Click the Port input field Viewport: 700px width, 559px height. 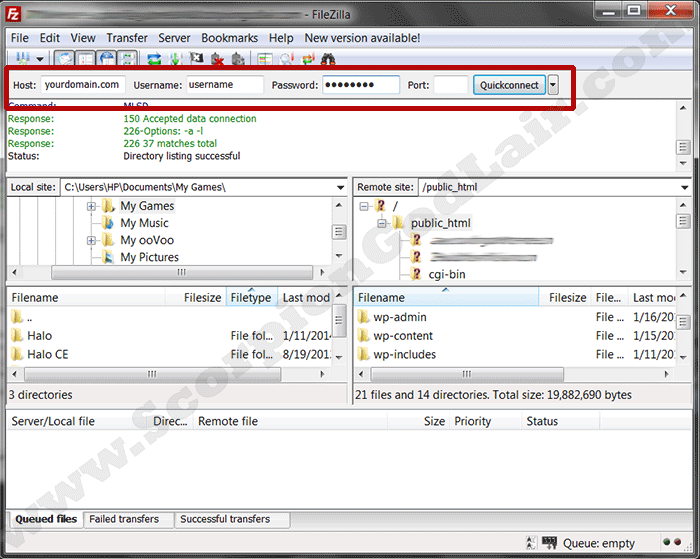tap(450, 84)
